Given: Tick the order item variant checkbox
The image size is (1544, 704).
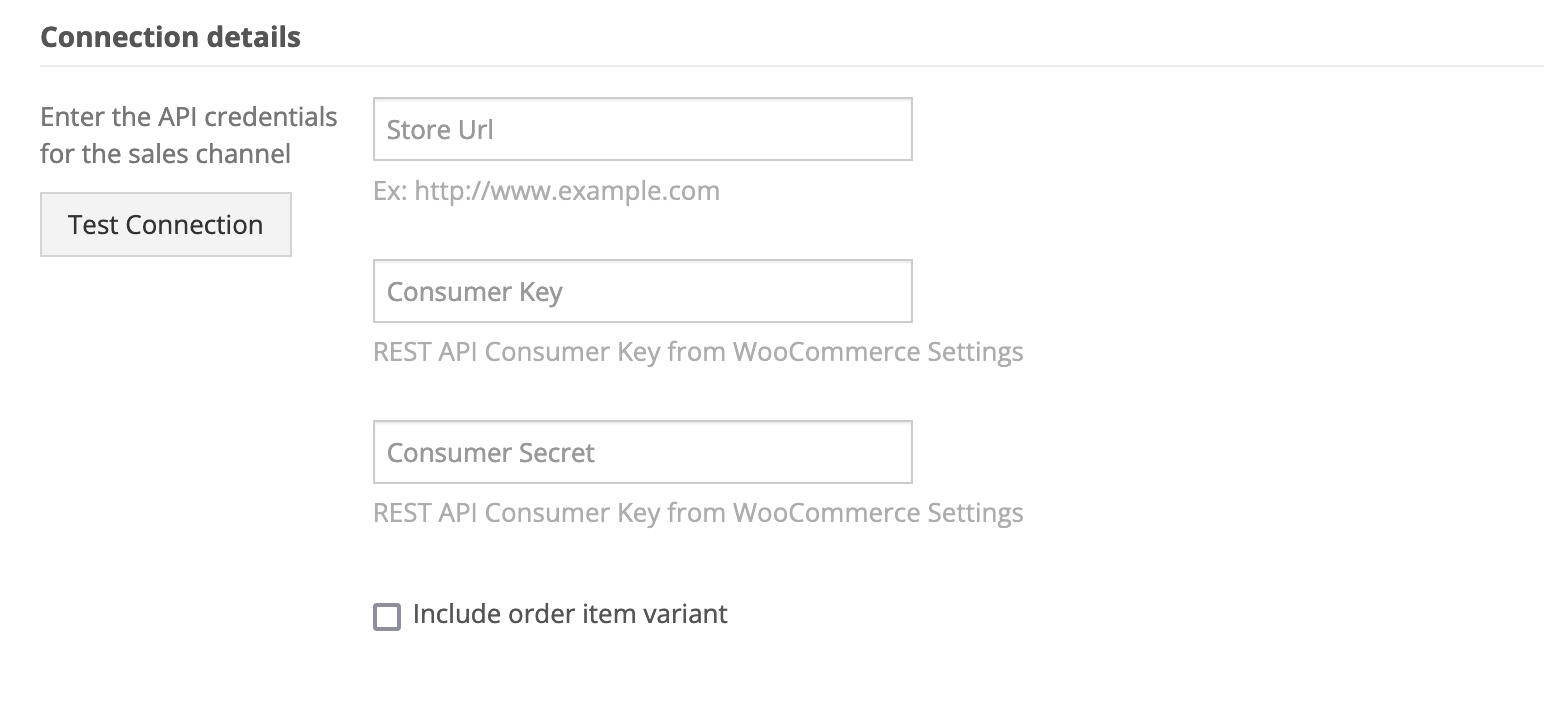Looking at the screenshot, I should [x=387, y=616].
